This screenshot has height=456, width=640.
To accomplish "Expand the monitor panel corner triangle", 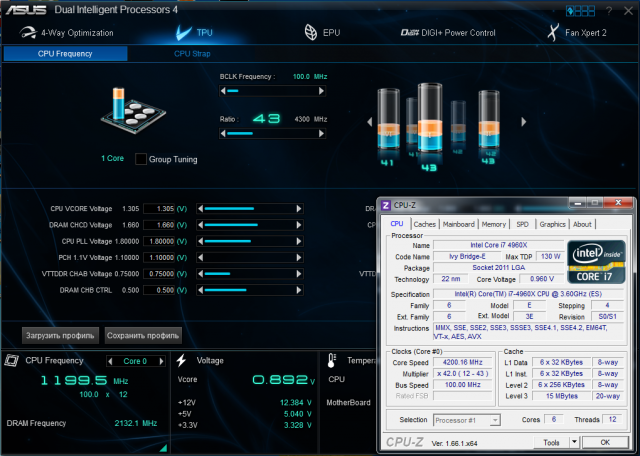I will coord(163,448).
